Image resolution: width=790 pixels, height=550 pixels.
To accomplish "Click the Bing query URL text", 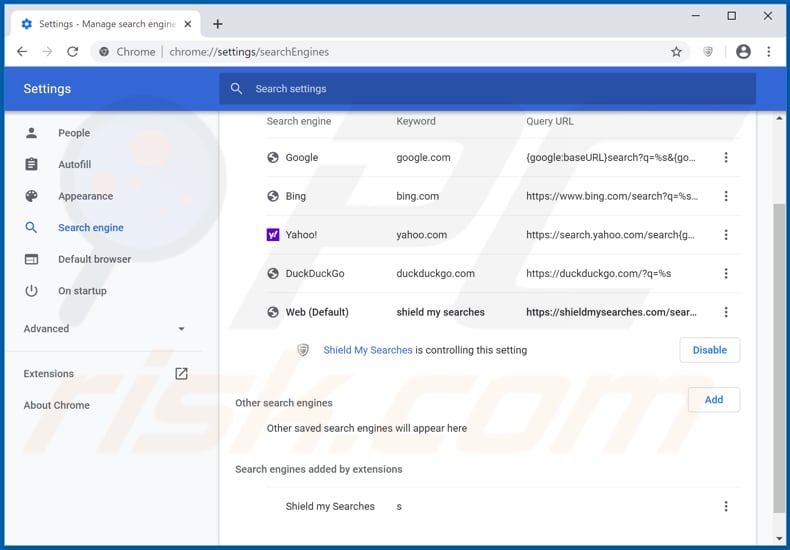I will tap(612, 196).
